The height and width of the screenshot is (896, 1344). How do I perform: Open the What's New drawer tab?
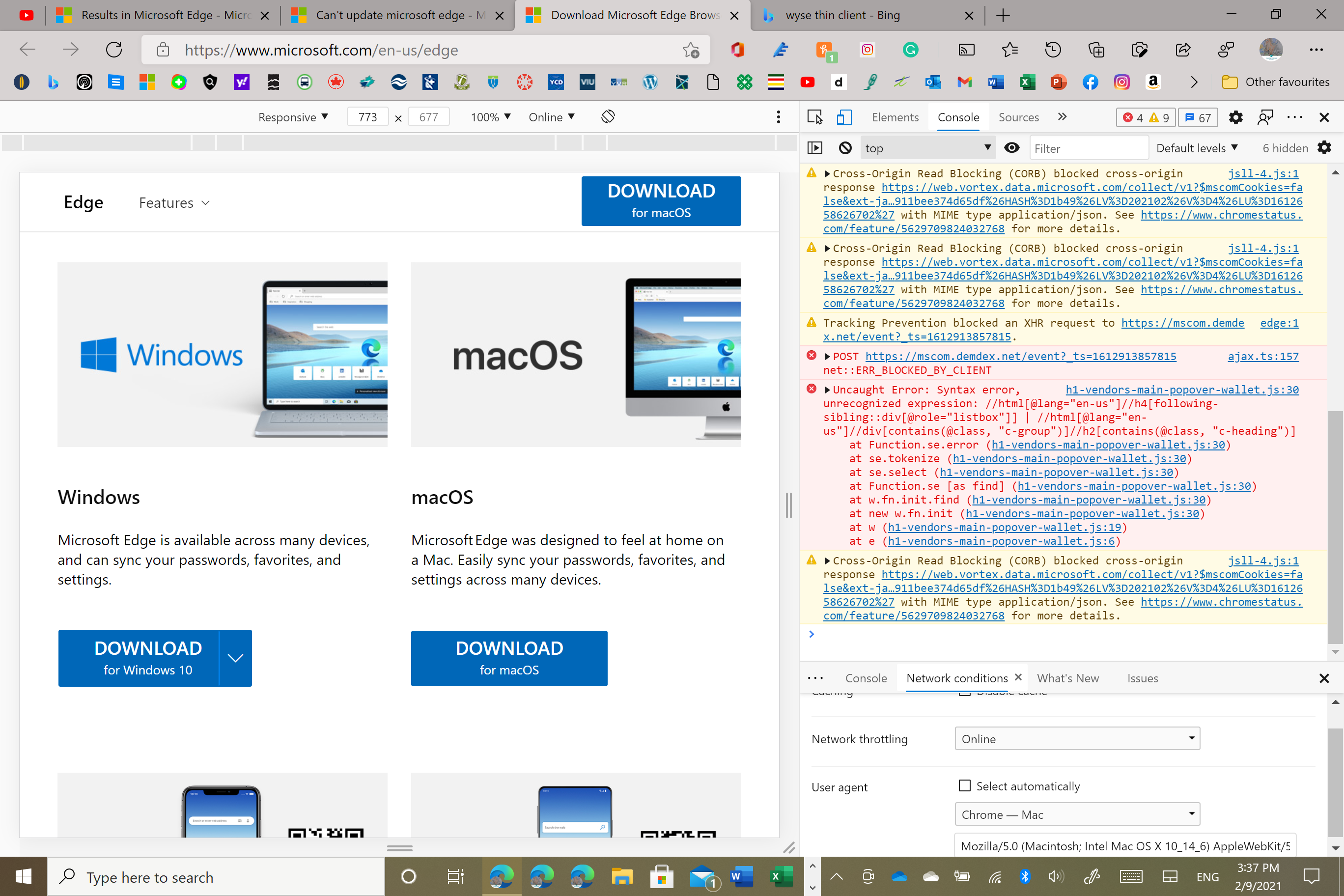[1067, 678]
